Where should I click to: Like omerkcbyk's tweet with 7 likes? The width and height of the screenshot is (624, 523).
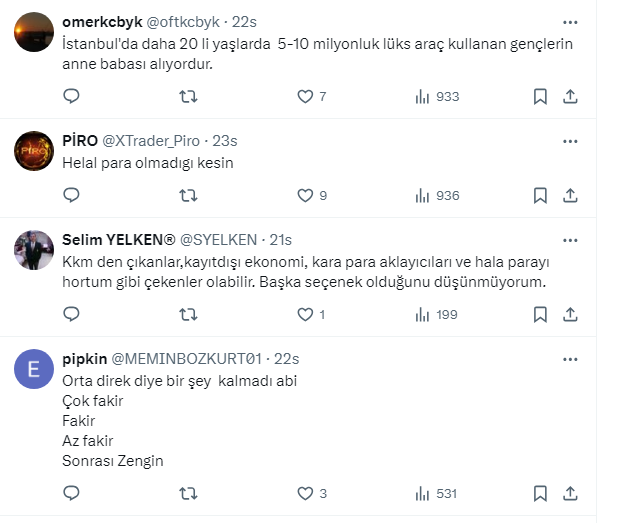(306, 96)
